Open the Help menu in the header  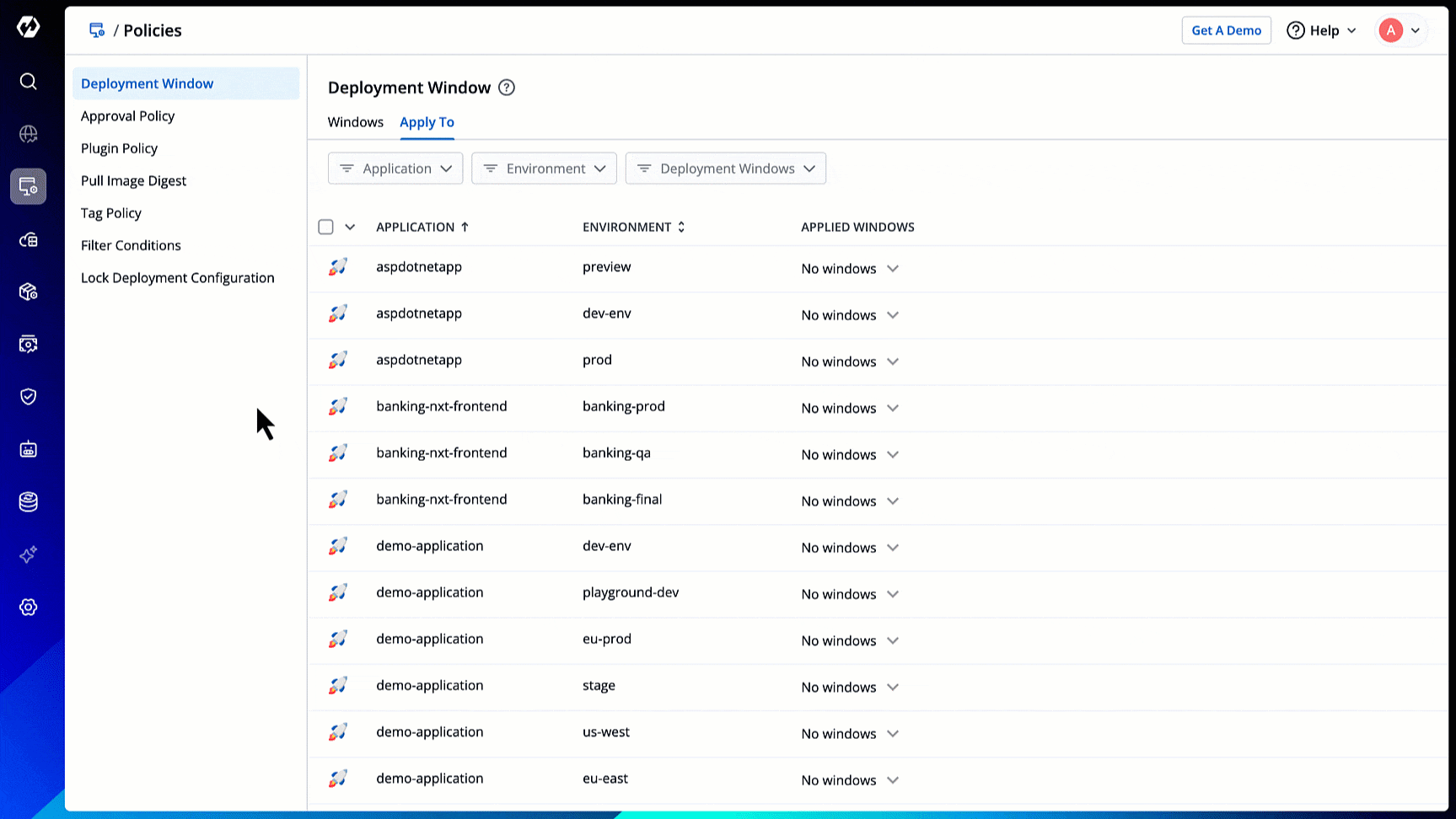click(1322, 30)
